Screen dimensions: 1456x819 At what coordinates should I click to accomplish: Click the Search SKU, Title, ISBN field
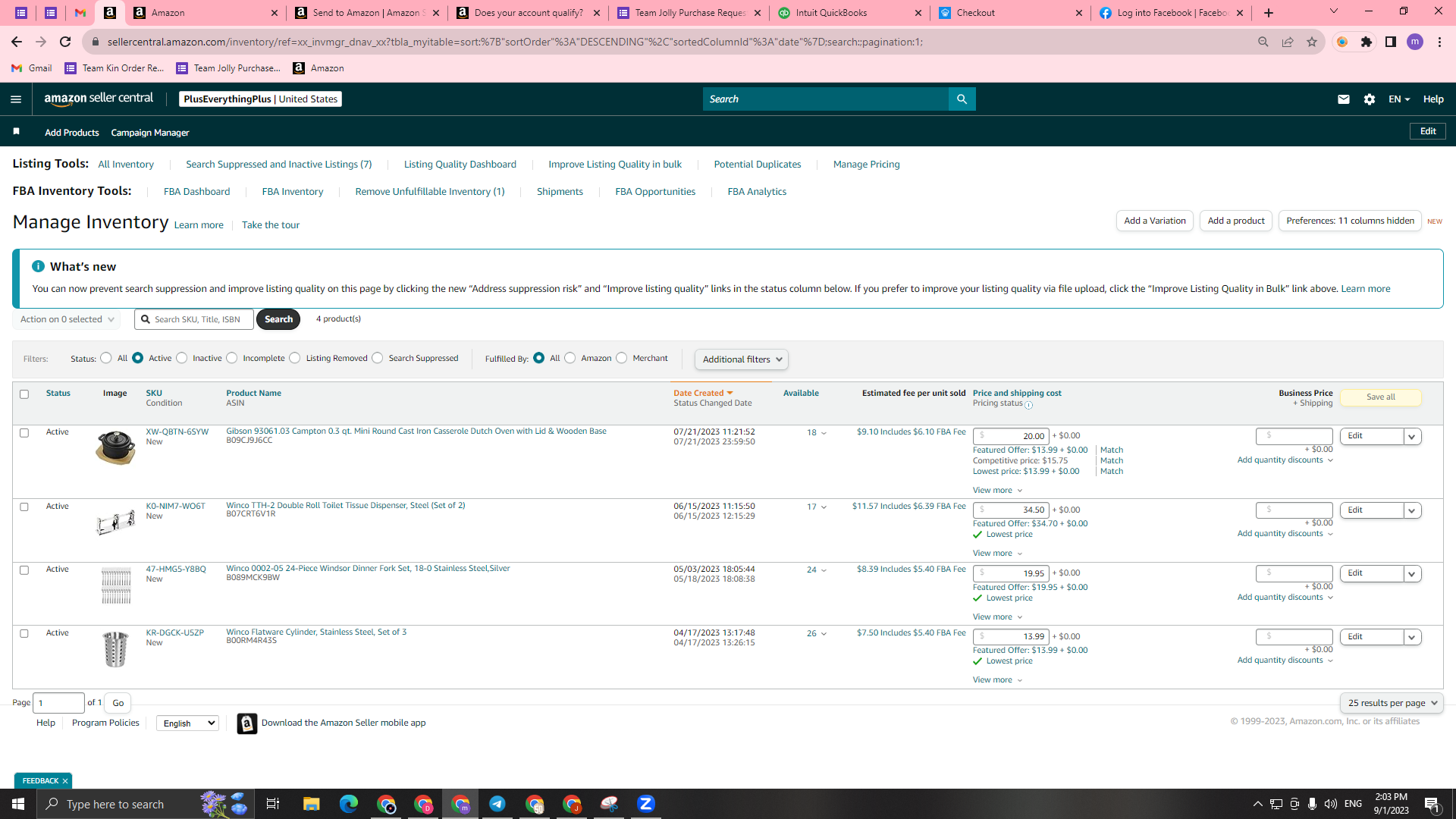click(194, 320)
